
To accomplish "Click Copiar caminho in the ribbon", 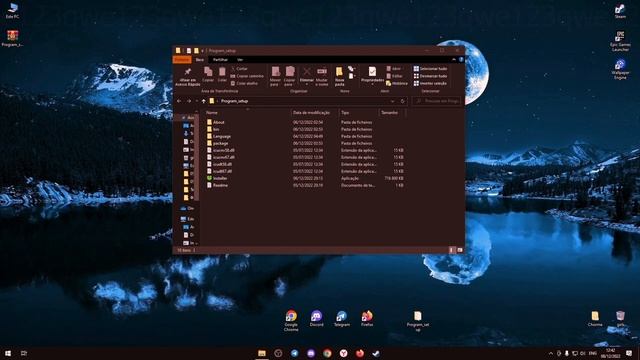I will point(247,76).
